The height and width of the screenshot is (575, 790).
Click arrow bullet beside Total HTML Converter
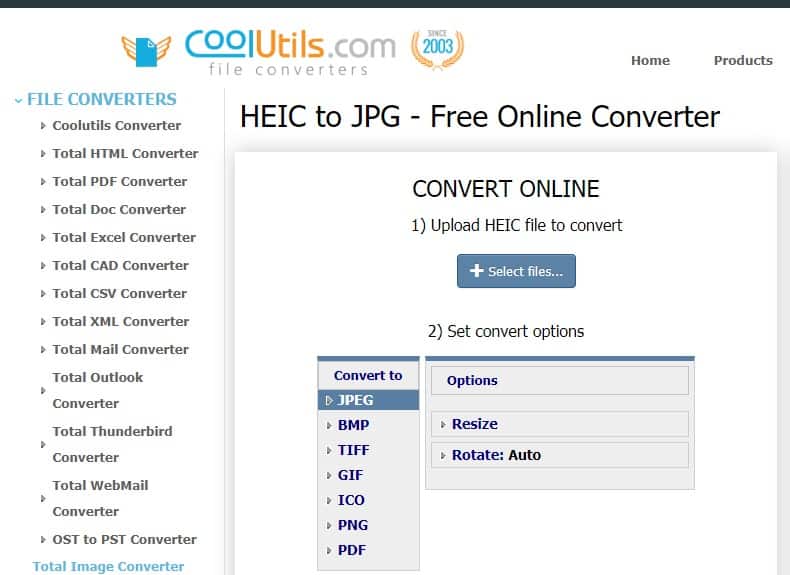(x=43, y=154)
